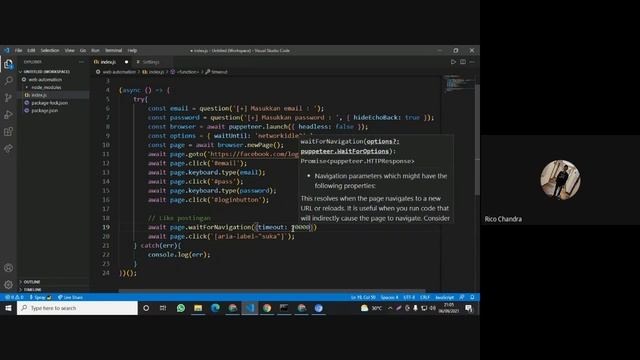Open the Help menu
Viewport: 640px width, 360px height.
pos(132,51)
